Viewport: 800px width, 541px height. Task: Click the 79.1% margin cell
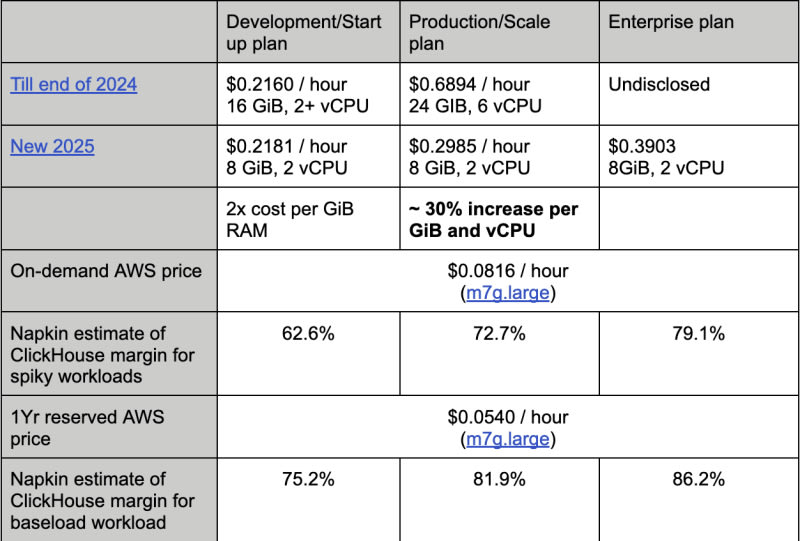698,333
